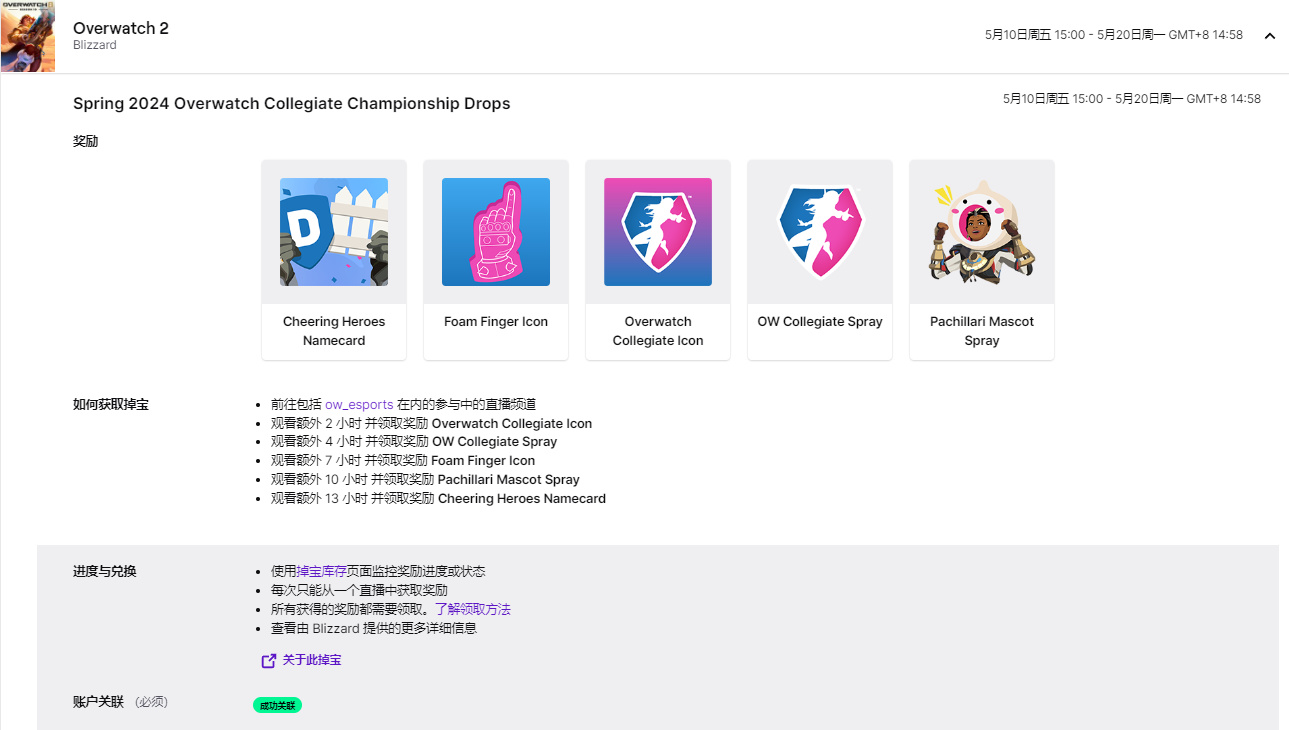Click the 如何获取掉宝 section label
Image resolution: width=1289 pixels, height=730 pixels.
[x=111, y=404]
